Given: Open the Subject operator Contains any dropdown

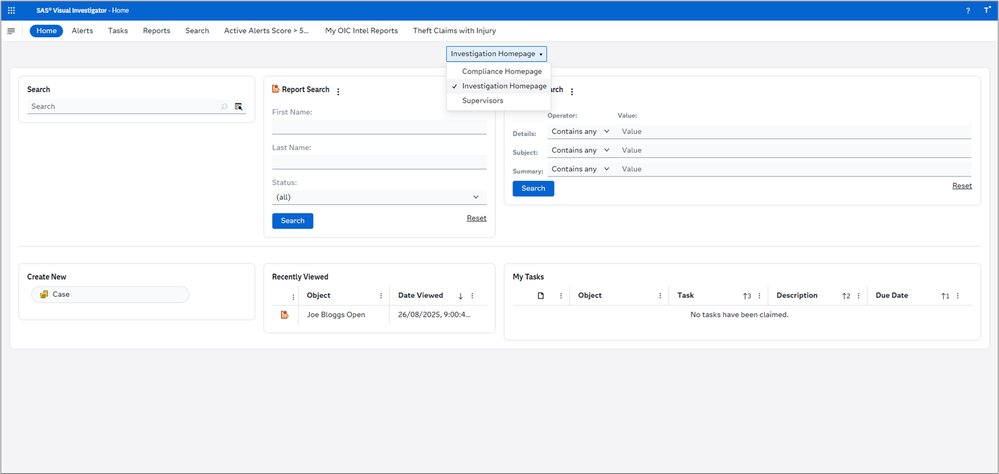Looking at the screenshot, I should pos(580,150).
